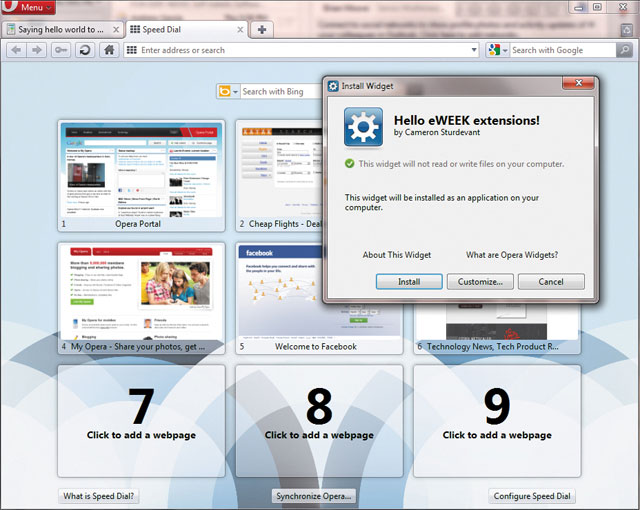640x510 pixels.
Task: Click the Speed Dial grid icon in address bar
Action: coord(131,50)
